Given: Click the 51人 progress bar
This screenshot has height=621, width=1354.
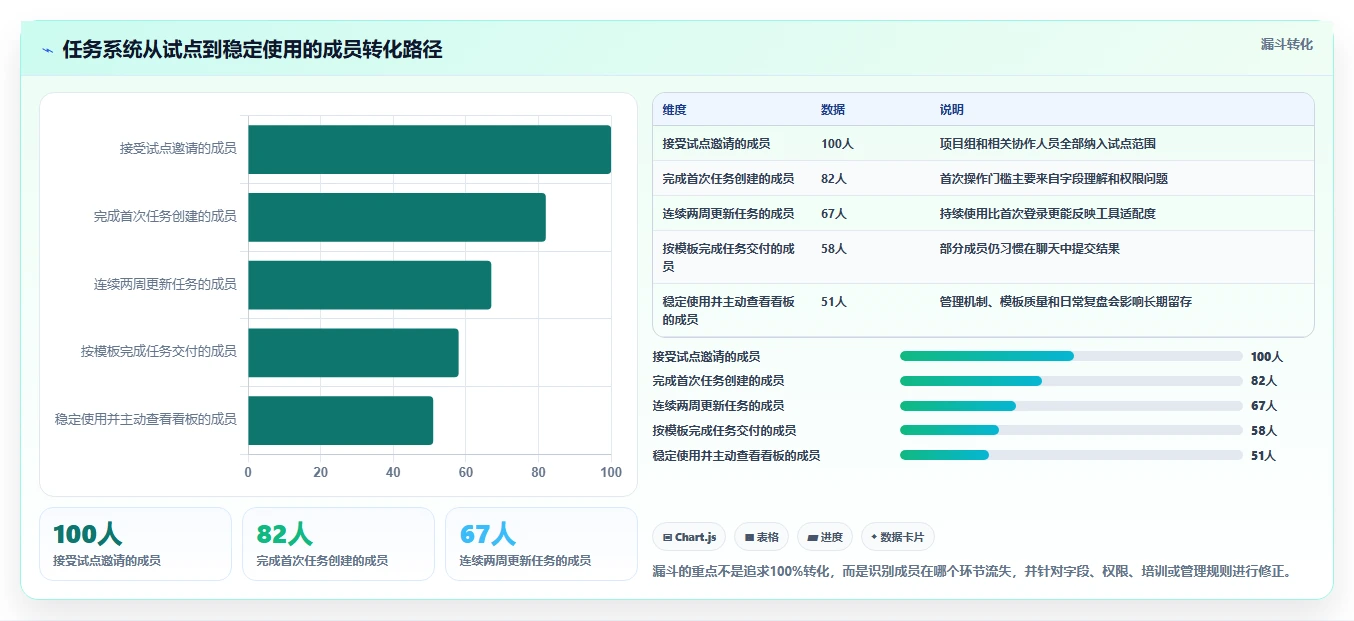Looking at the screenshot, I should point(1071,455).
